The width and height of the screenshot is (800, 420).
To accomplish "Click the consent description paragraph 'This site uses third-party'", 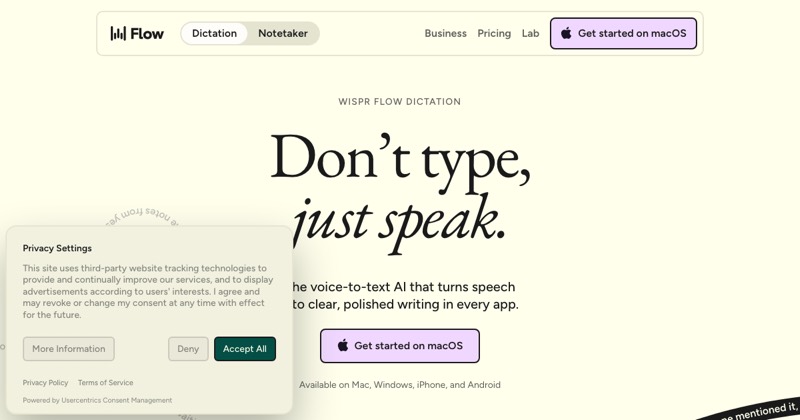I will tap(148, 291).
